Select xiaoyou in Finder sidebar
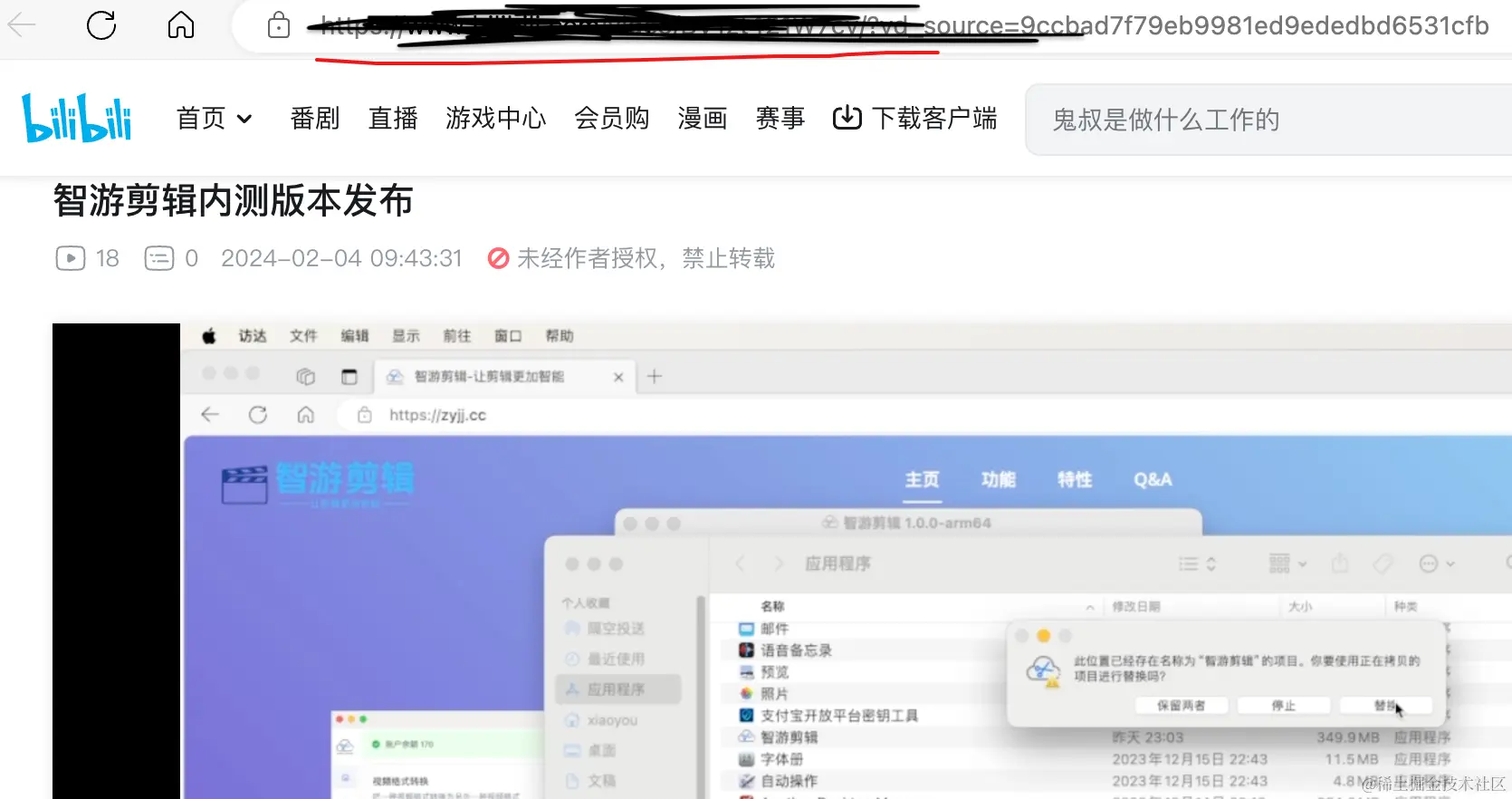 coord(619,720)
